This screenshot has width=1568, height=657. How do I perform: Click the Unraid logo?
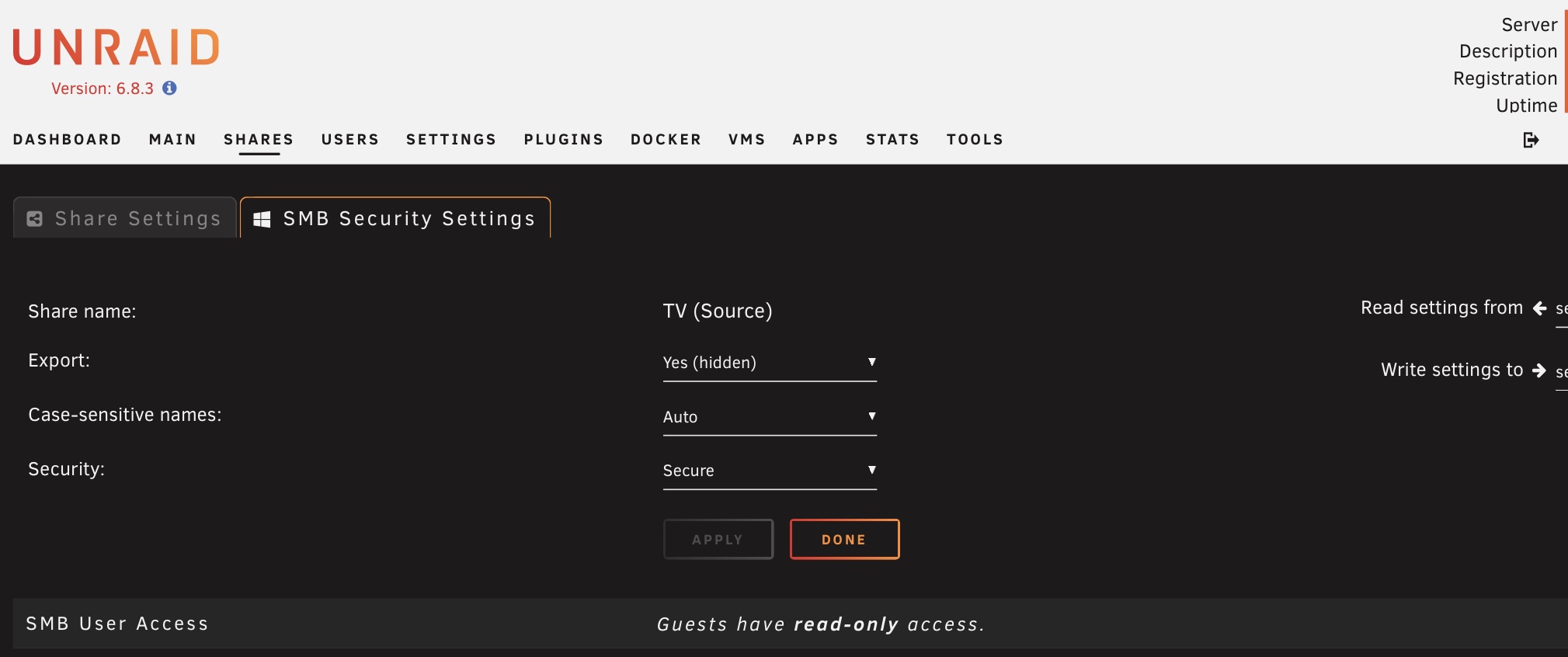116,47
